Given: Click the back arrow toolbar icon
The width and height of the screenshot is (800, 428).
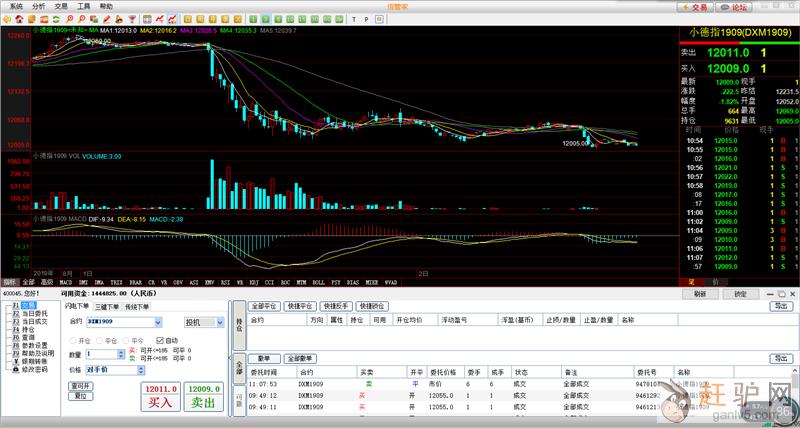Looking at the screenshot, I should point(7,19).
